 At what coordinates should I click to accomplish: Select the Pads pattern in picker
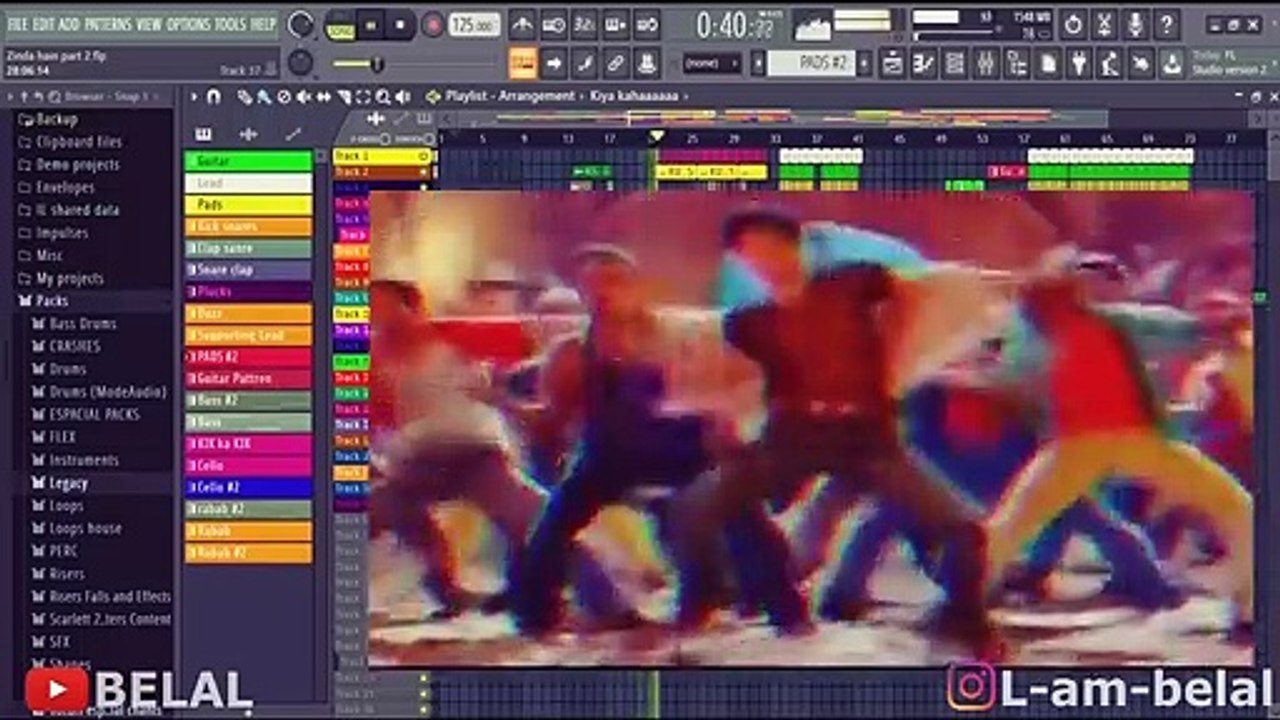[x=248, y=204]
